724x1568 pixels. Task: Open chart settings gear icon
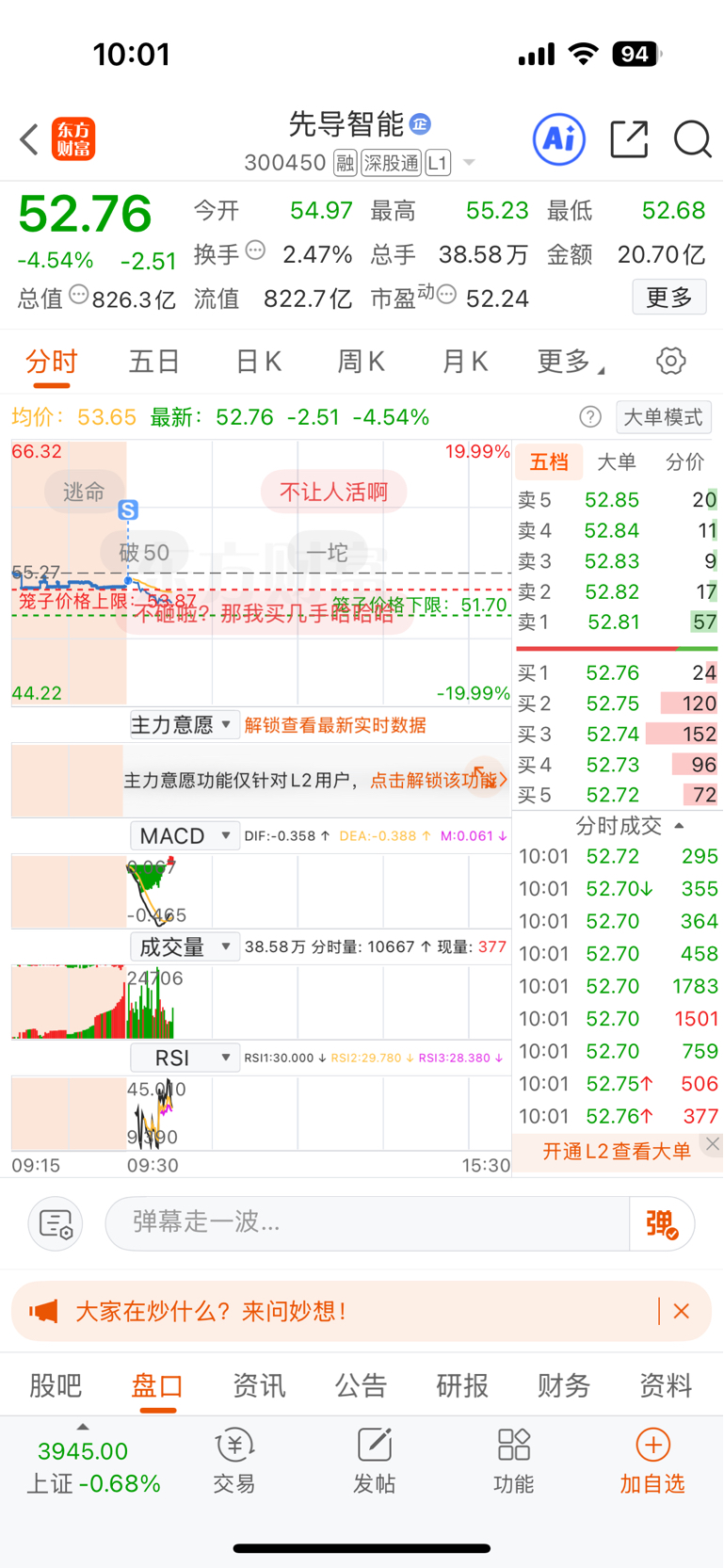(x=670, y=361)
